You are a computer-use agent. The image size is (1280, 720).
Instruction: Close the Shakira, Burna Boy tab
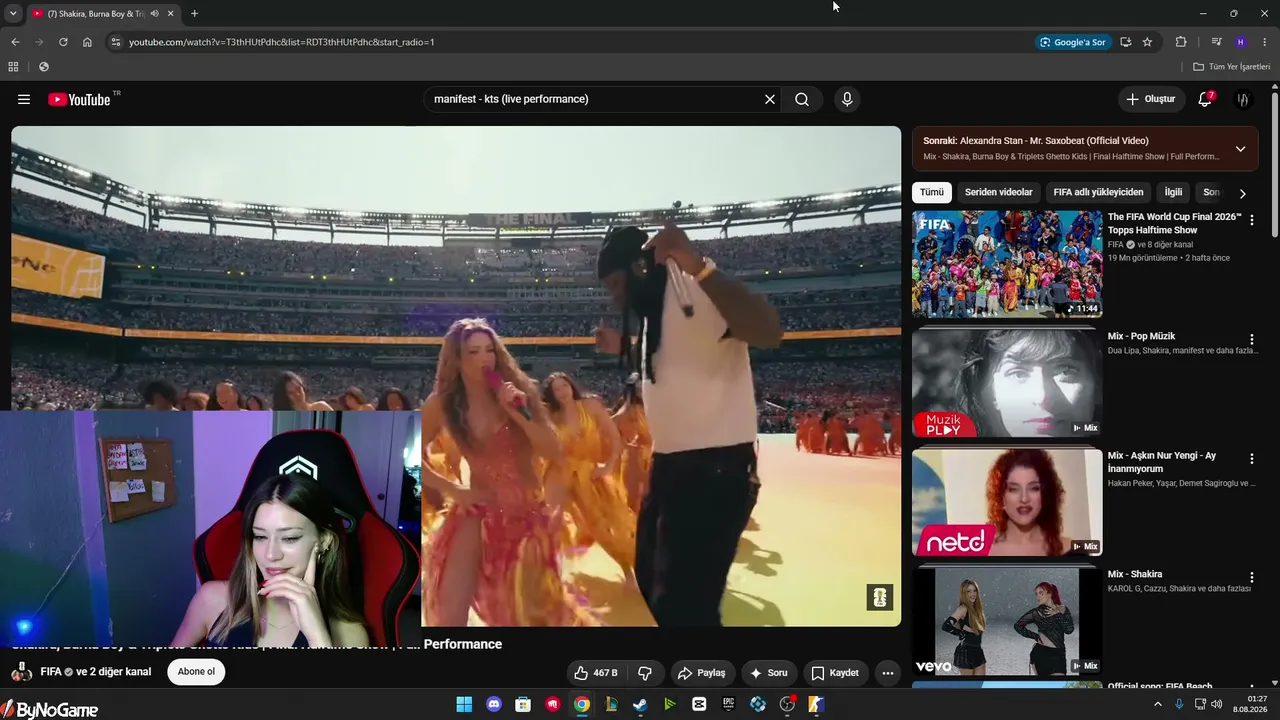pyautogui.click(x=170, y=14)
